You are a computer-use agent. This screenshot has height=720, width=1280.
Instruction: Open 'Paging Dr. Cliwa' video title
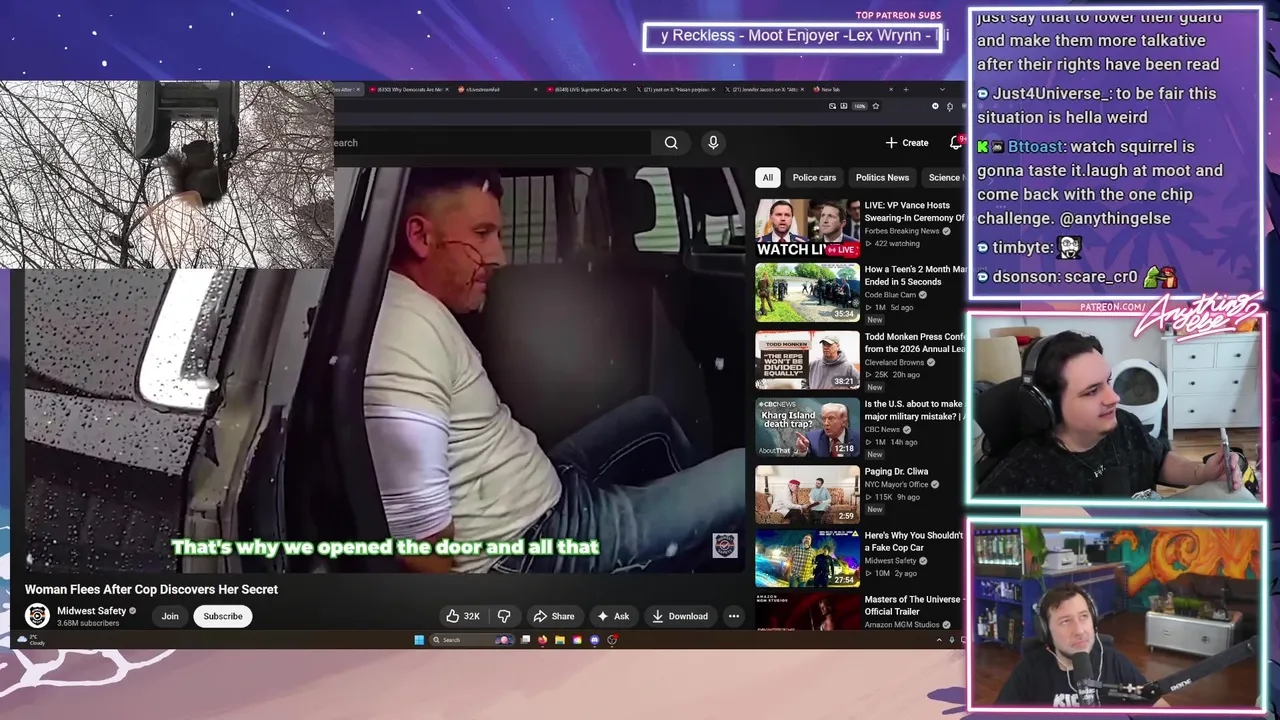(896, 471)
